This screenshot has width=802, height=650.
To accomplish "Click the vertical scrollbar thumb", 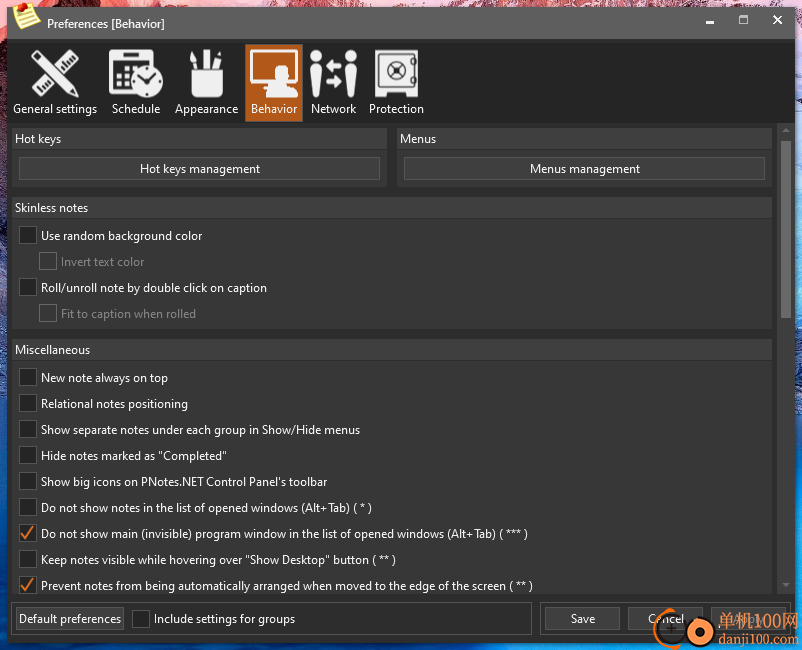I will point(786,229).
